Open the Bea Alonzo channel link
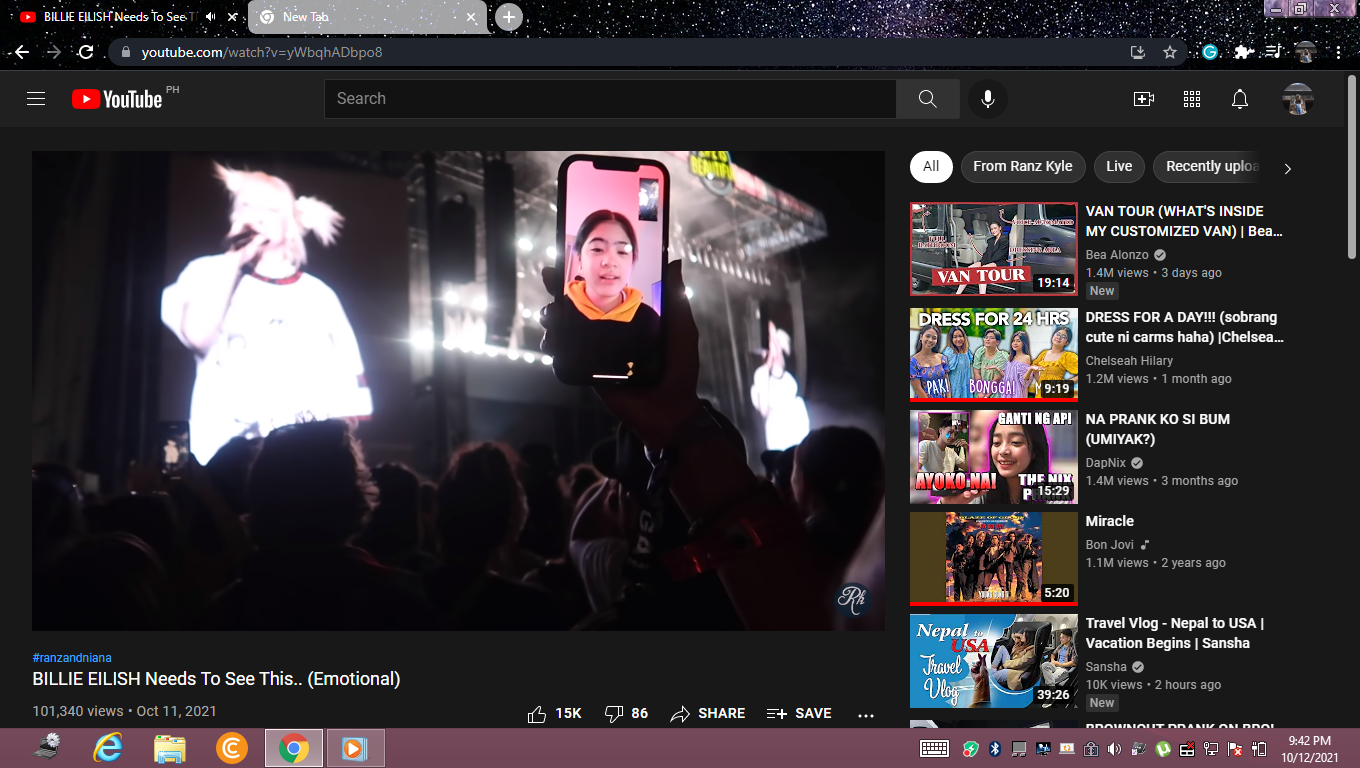This screenshot has height=768, width=1360. (1117, 255)
